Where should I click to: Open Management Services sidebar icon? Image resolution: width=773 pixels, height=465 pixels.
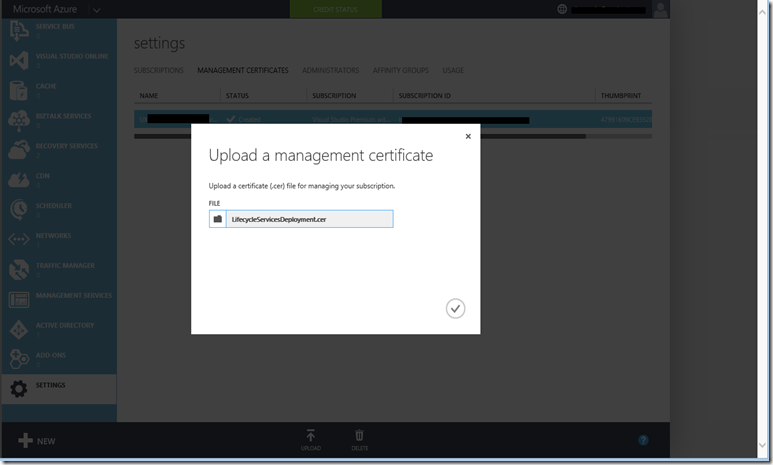[19, 300]
